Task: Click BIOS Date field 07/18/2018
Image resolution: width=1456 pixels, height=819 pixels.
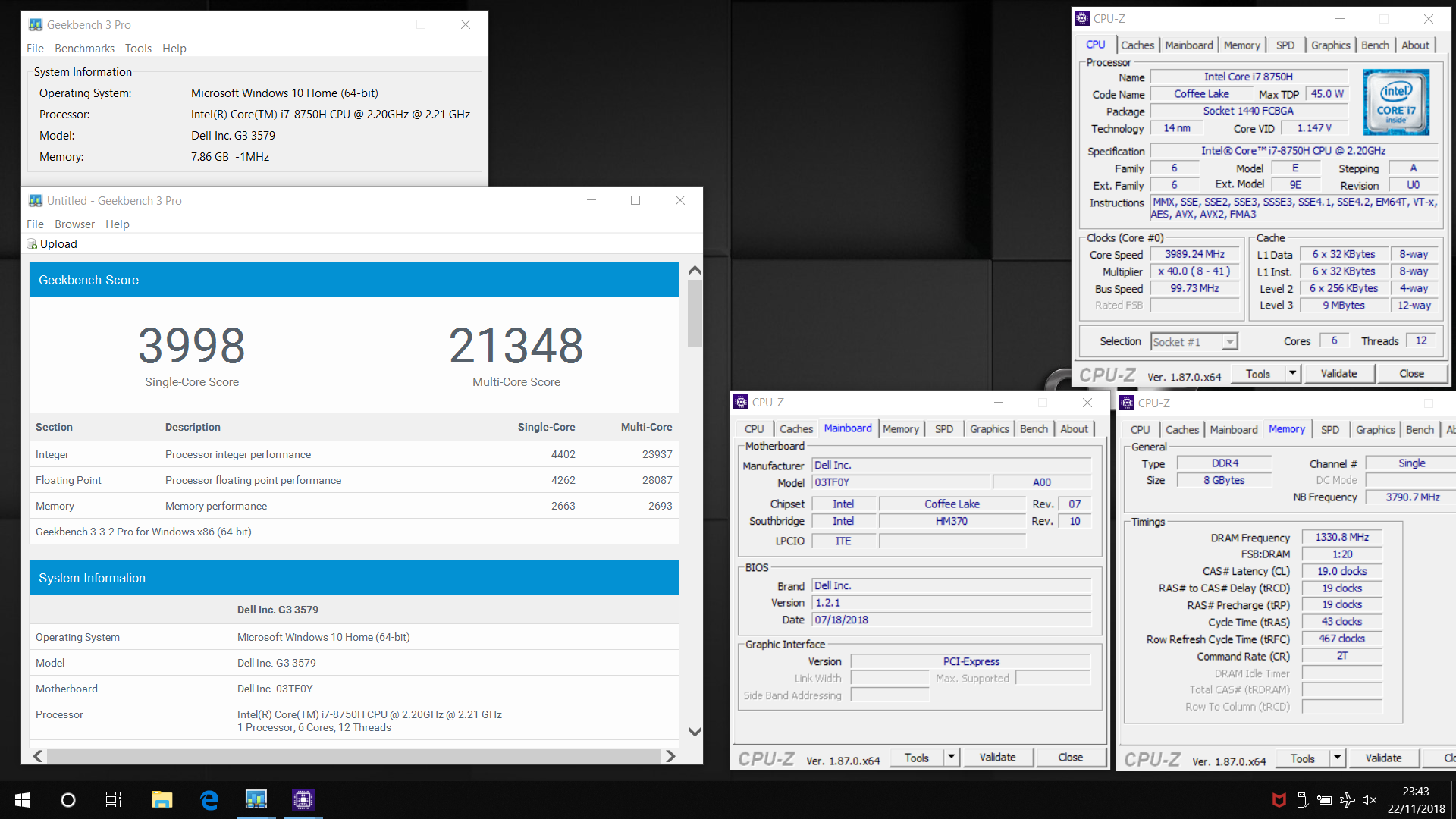Action: click(x=952, y=620)
